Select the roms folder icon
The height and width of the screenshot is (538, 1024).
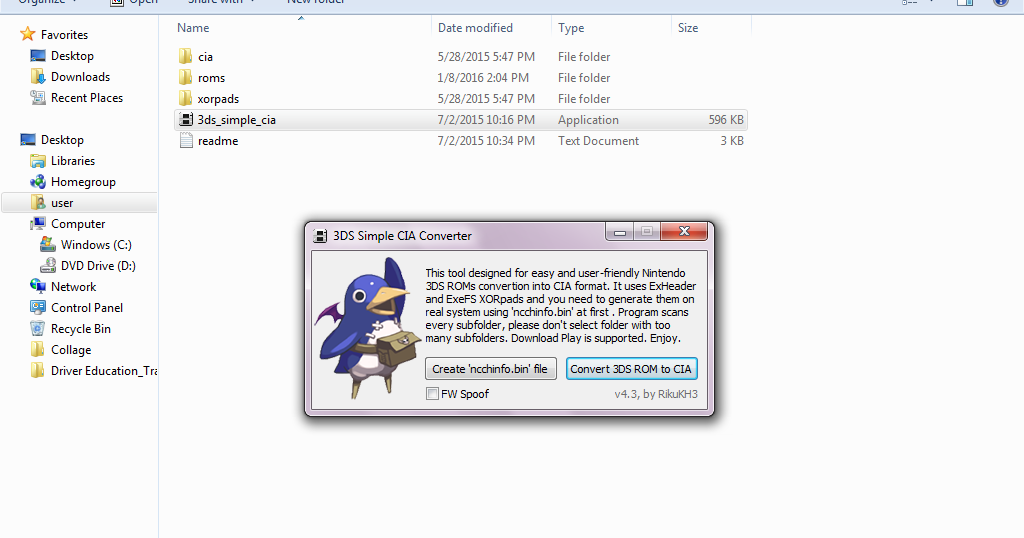click(185, 77)
